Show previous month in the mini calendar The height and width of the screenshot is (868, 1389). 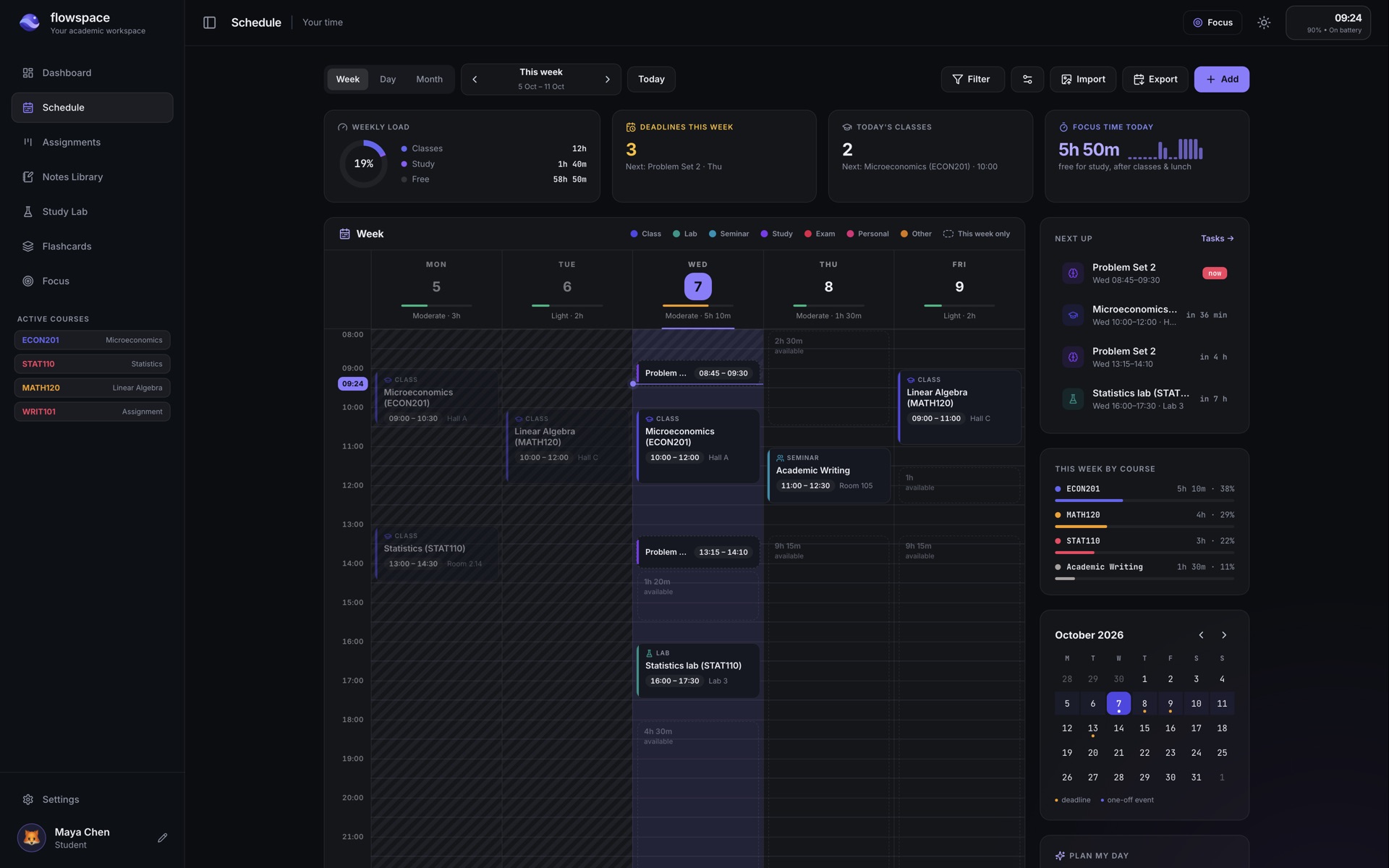(x=1201, y=635)
